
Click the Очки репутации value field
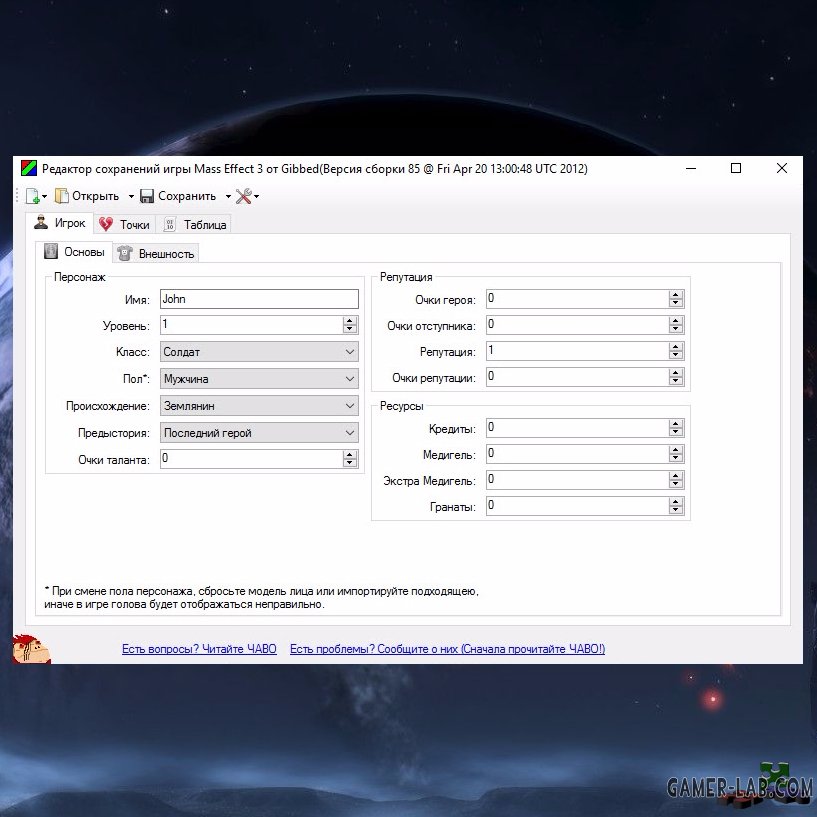[x=577, y=377]
